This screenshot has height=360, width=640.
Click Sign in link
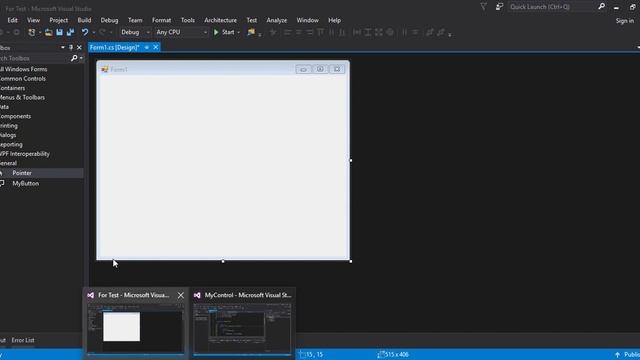click(x=624, y=20)
